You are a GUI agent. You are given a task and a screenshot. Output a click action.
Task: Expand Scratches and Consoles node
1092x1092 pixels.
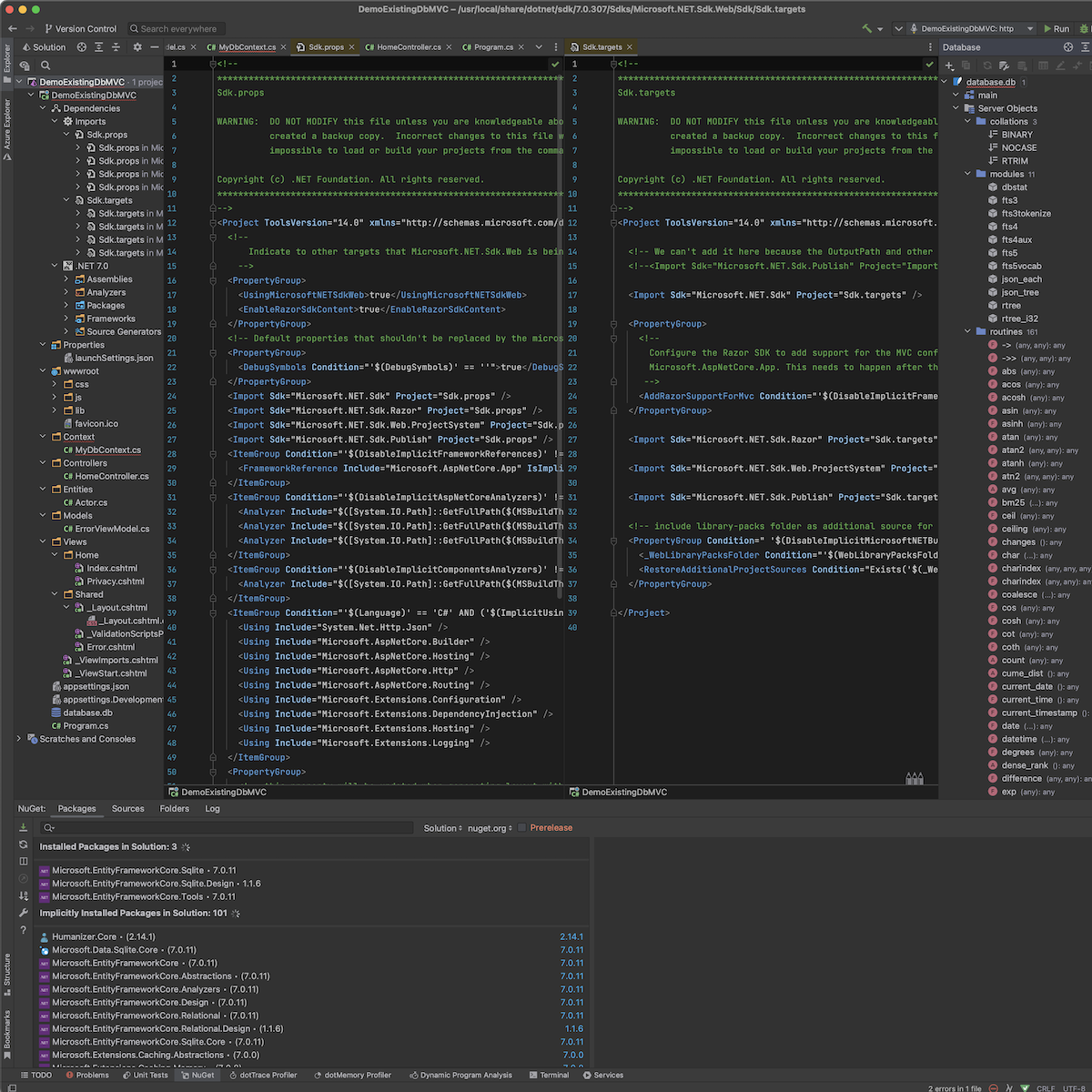[x=19, y=739]
